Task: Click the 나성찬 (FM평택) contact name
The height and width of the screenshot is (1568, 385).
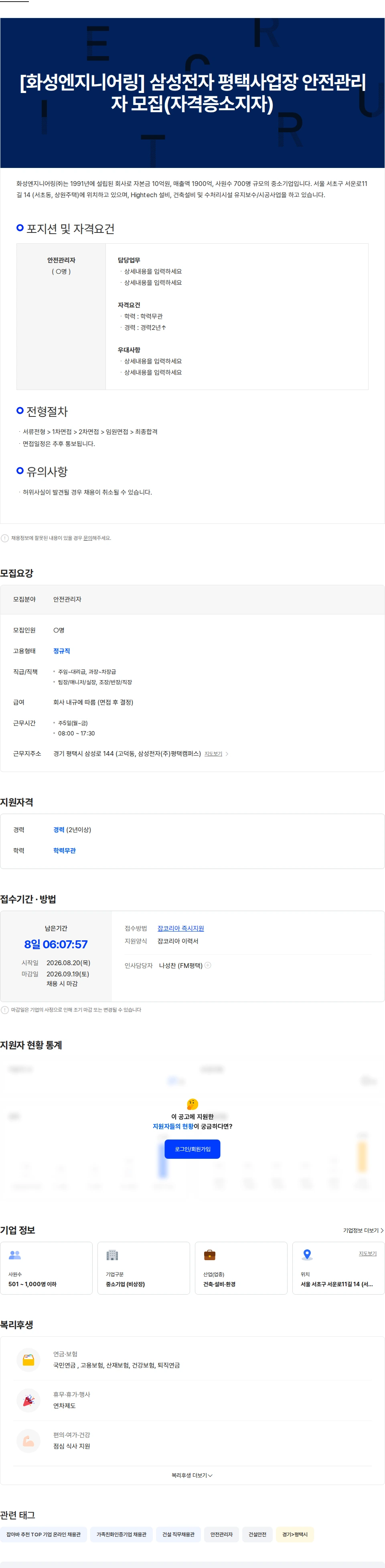Action: pos(180,966)
